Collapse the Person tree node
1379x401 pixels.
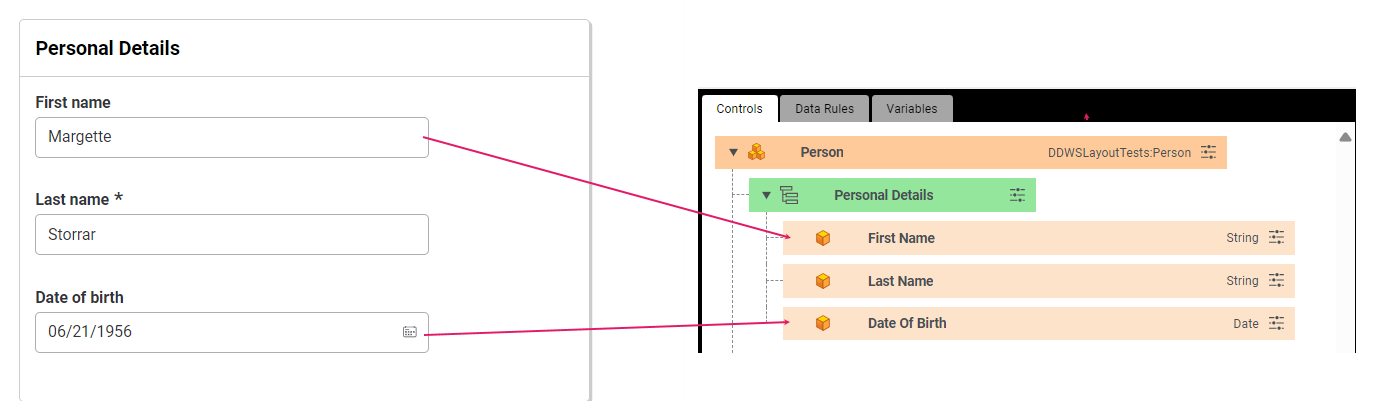pyautogui.click(x=733, y=153)
